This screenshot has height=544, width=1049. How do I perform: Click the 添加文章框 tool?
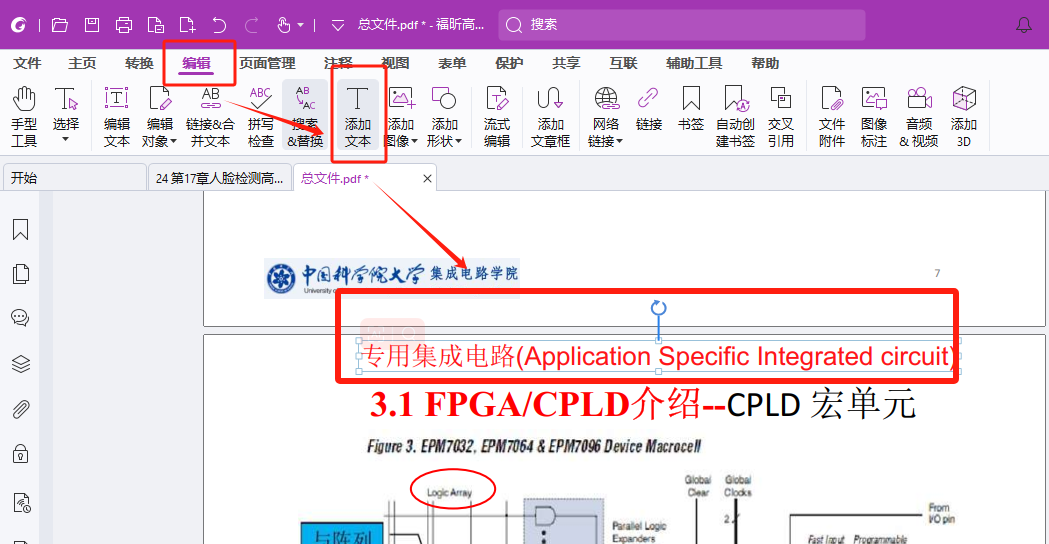click(x=550, y=116)
